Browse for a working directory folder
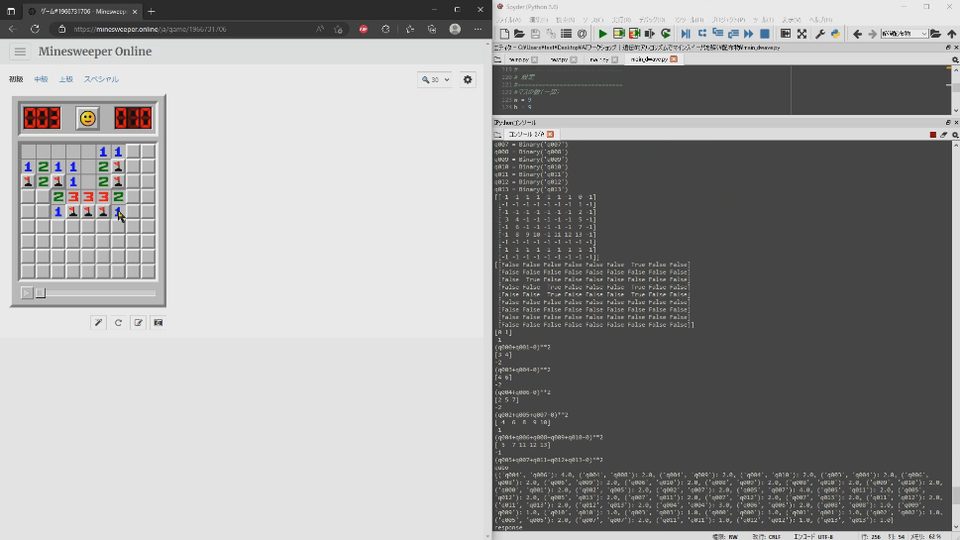This screenshot has width=960, height=540. 936,34
